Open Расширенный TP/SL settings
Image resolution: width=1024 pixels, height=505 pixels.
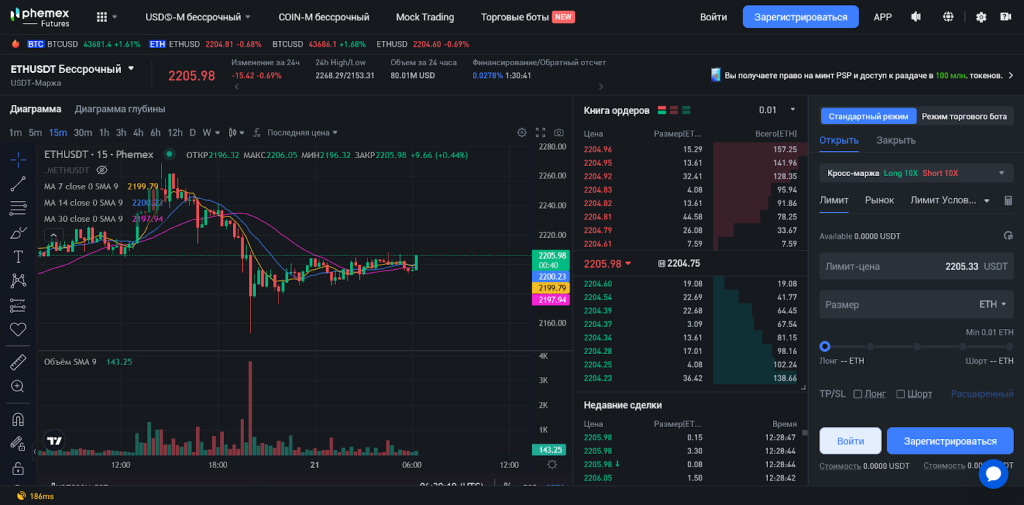pyautogui.click(x=982, y=394)
